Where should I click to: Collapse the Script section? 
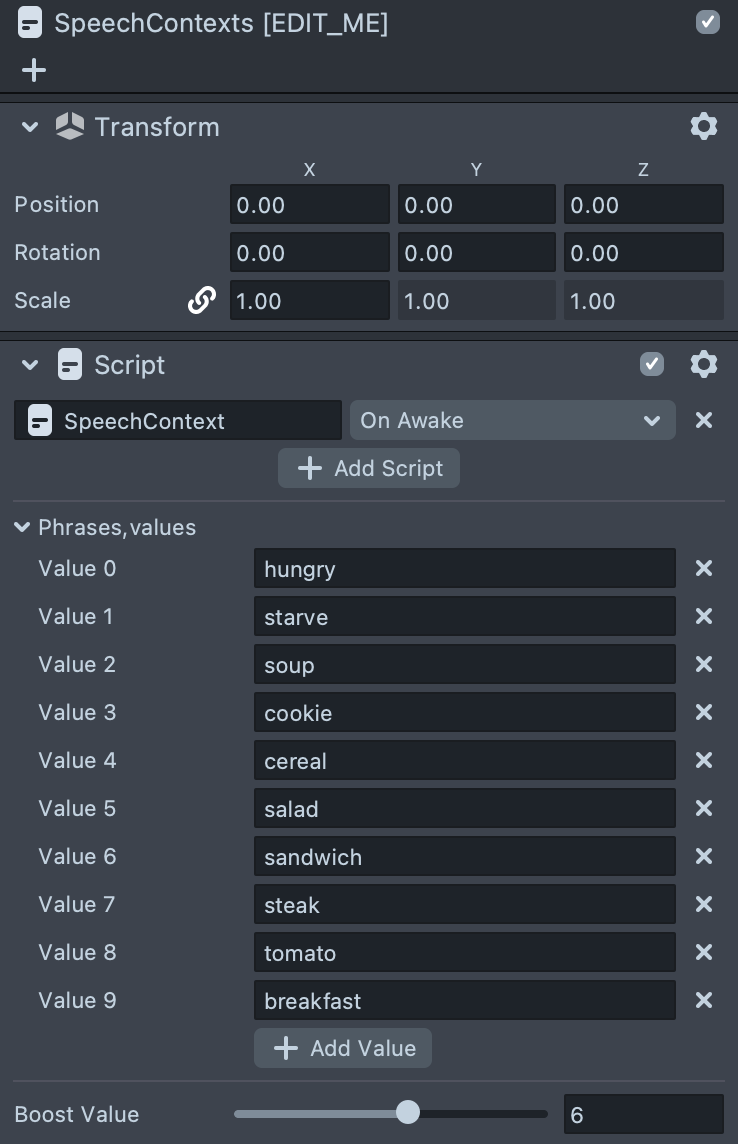(30, 365)
